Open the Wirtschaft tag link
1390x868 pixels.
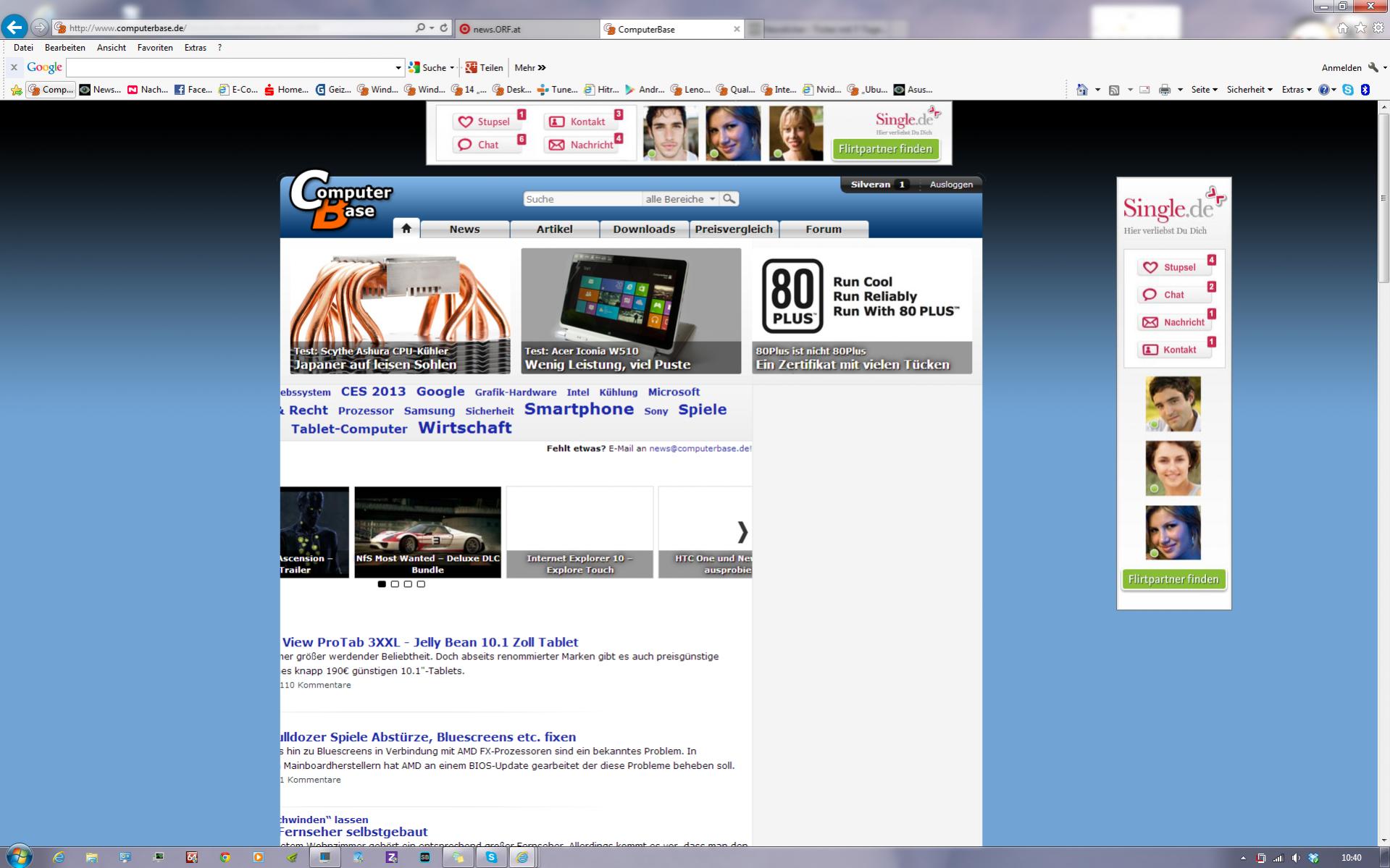[465, 428]
